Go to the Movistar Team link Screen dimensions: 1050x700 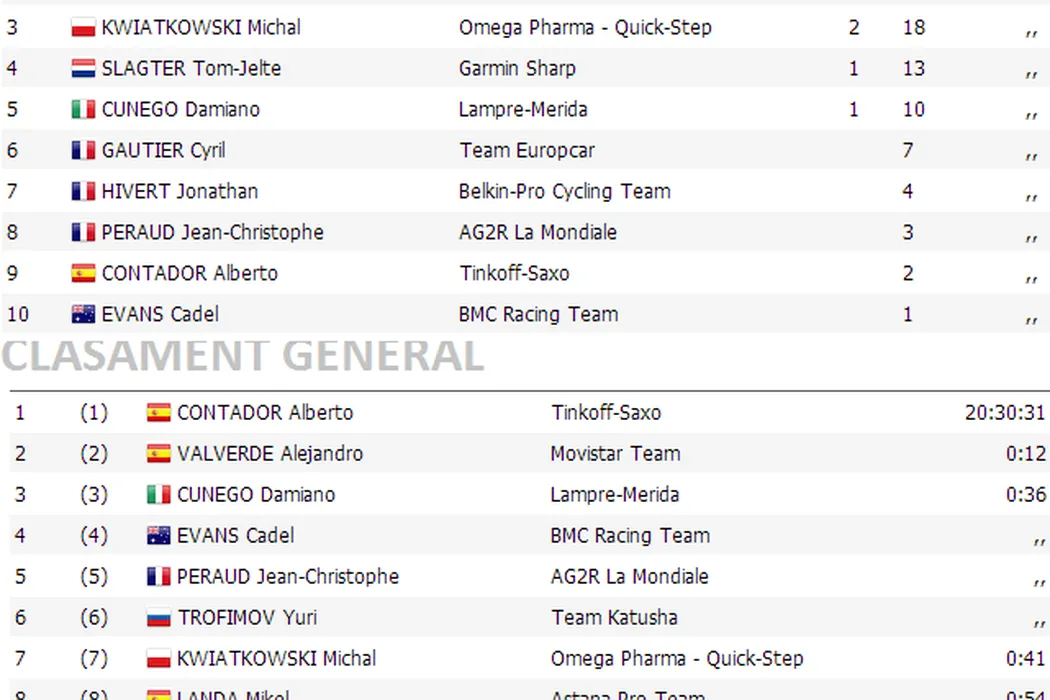[615, 454]
